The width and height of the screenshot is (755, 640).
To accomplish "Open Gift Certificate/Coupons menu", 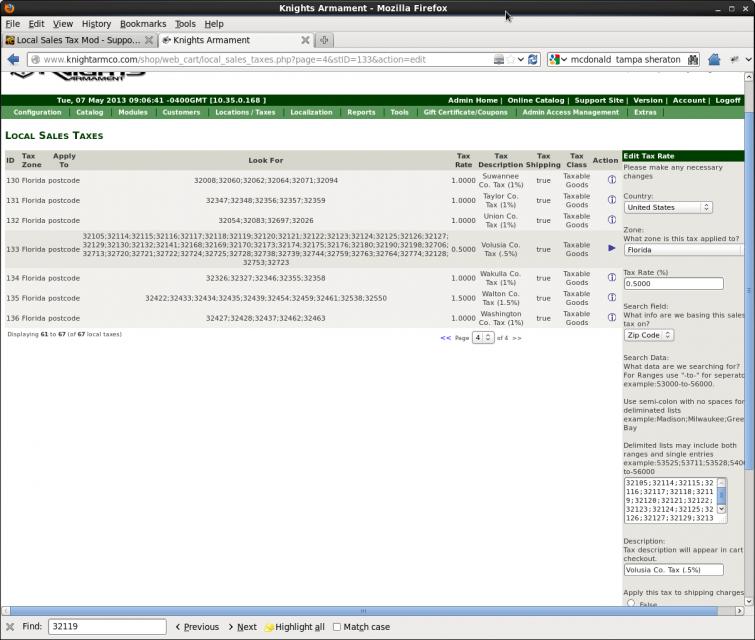I will 465,112.
